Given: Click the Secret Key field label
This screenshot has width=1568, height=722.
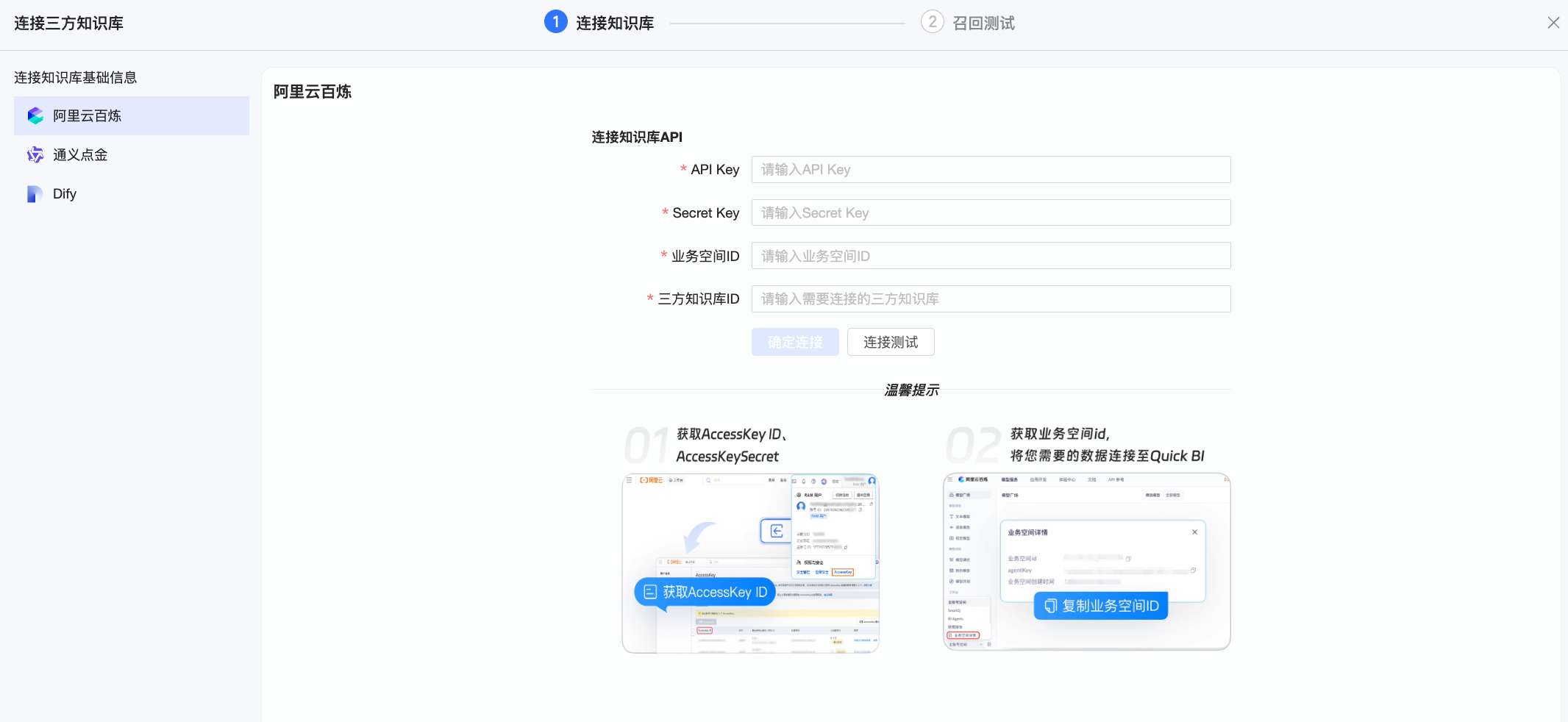Looking at the screenshot, I should (706, 213).
